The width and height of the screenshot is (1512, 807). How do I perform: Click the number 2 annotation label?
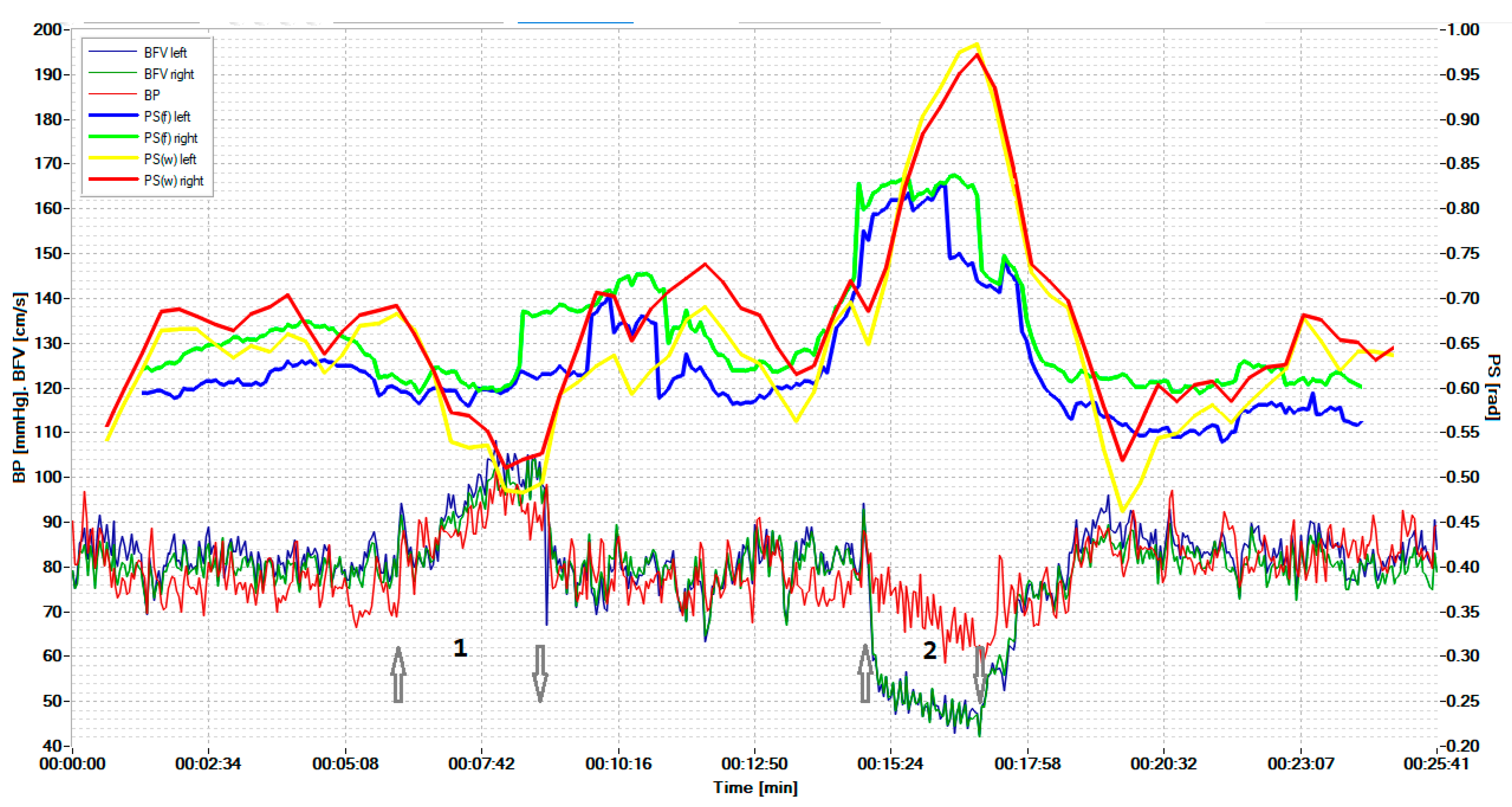pos(930,650)
